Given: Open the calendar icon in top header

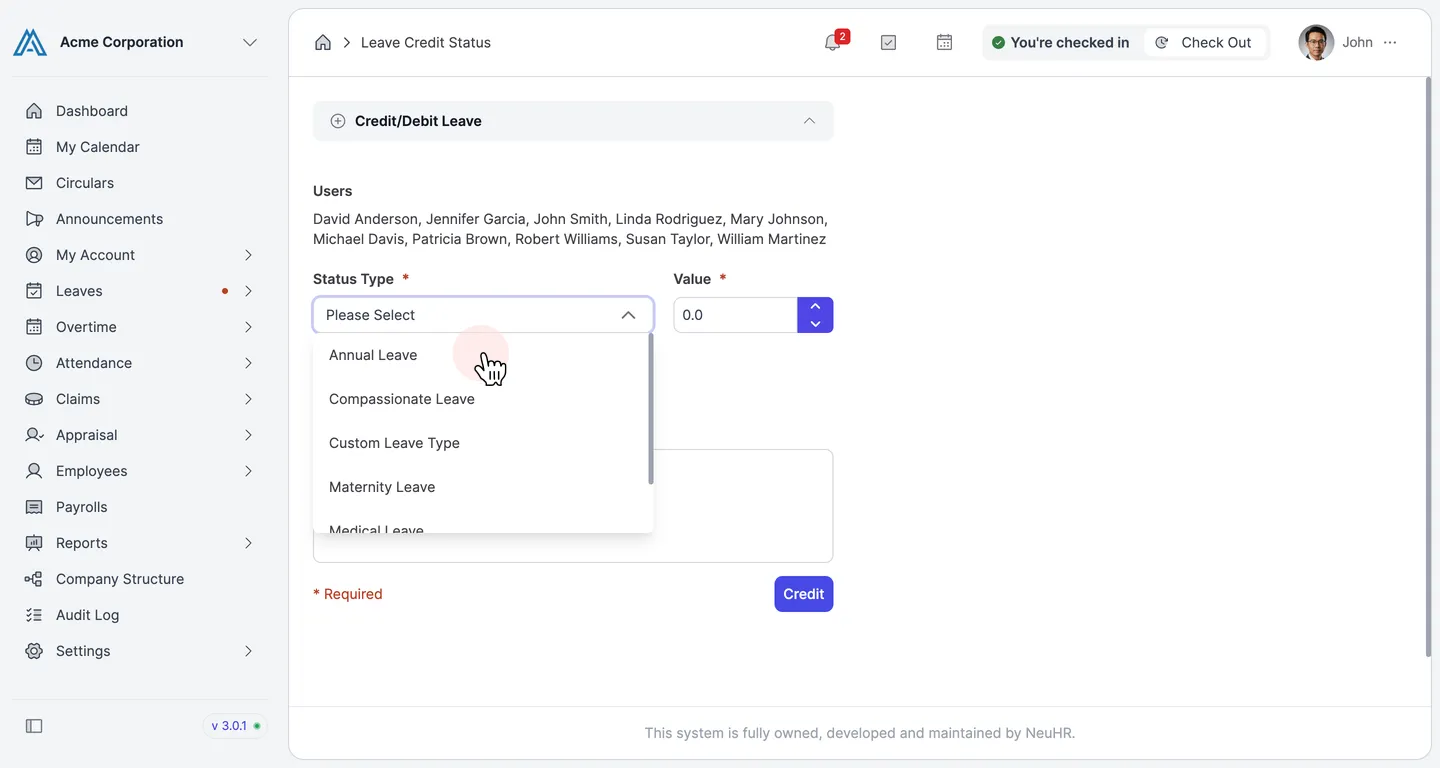Looking at the screenshot, I should tap(944, 42).
